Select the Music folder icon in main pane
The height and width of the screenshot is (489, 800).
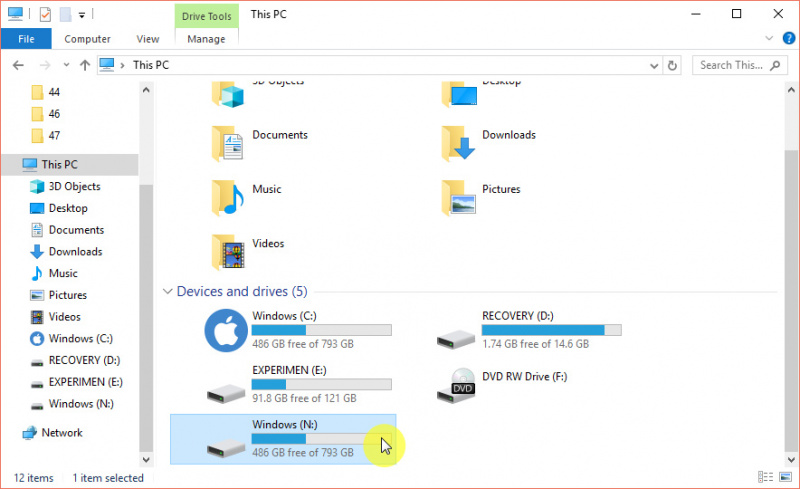[x=228, y=198]
